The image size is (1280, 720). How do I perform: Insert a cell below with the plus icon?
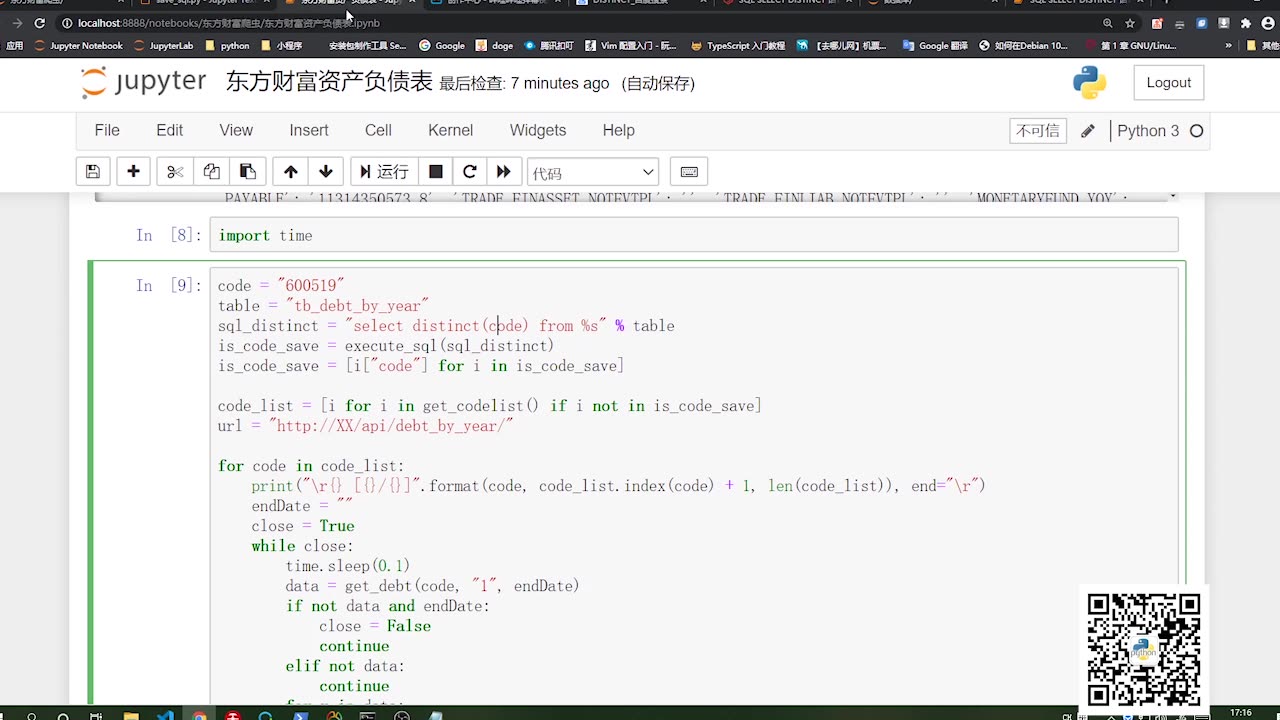[x=133, y=172]
